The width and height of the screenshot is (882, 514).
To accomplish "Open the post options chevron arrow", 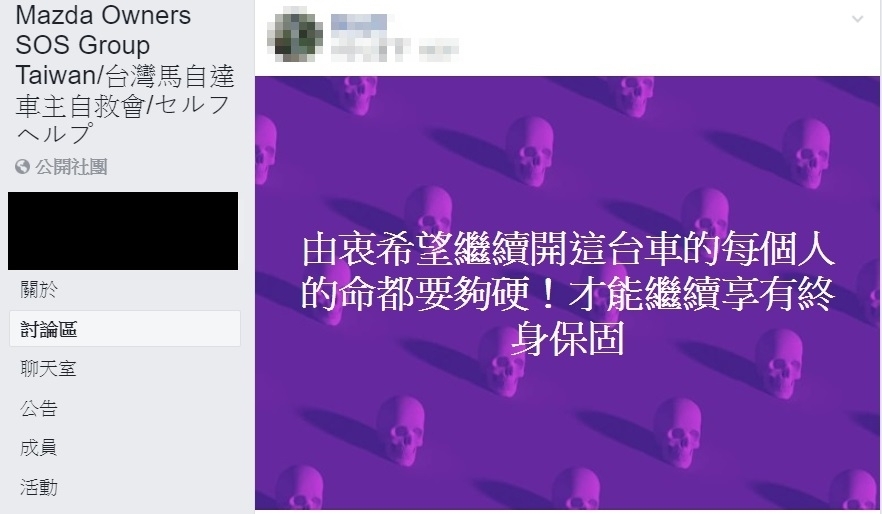I will pyautogui.click(x=857, y=19).
